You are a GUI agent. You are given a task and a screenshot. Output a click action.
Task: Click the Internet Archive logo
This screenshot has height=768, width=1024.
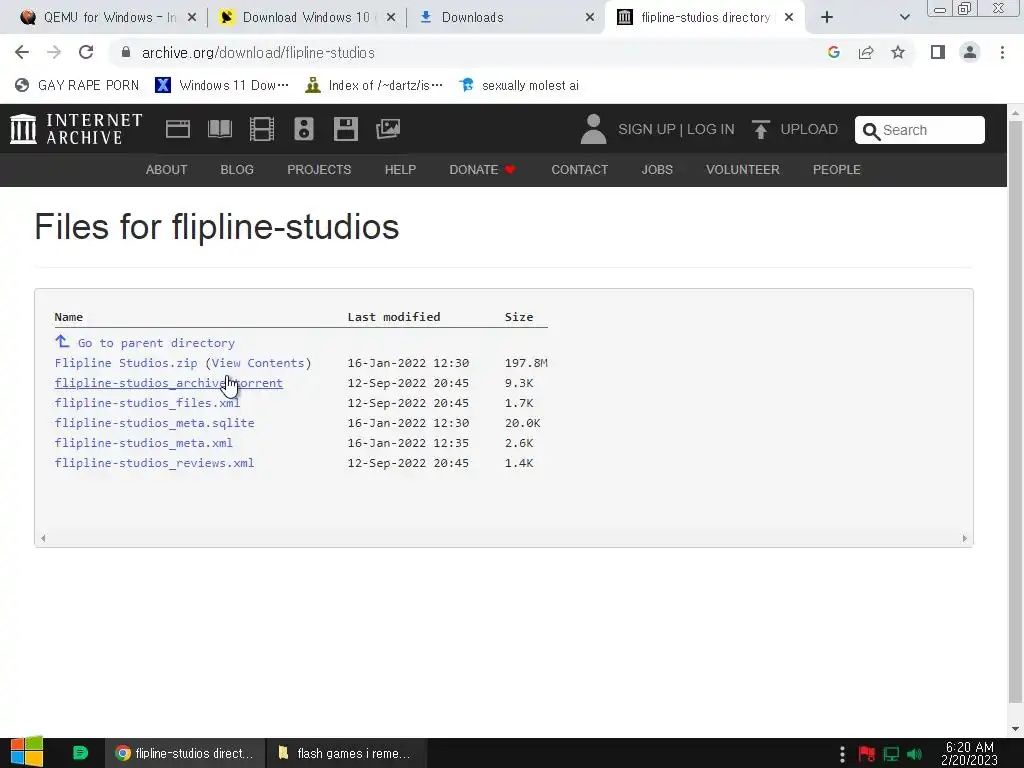(x=76, y=129)
